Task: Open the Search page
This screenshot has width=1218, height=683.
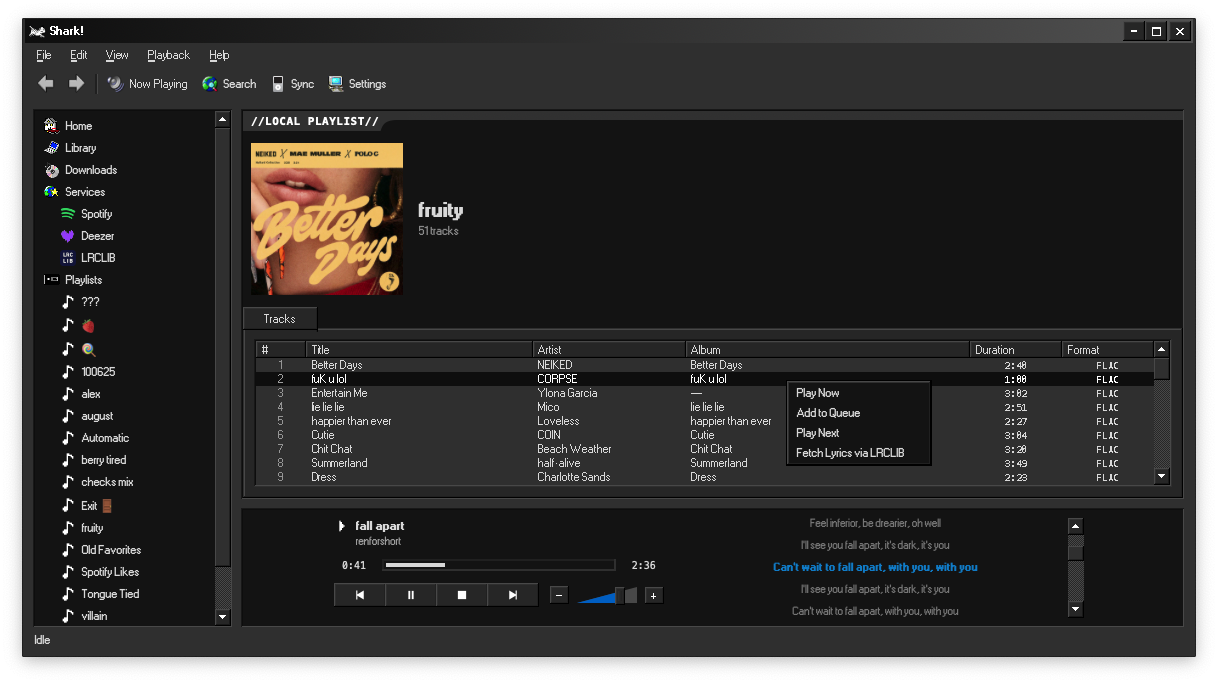Action: pos(229,84)
